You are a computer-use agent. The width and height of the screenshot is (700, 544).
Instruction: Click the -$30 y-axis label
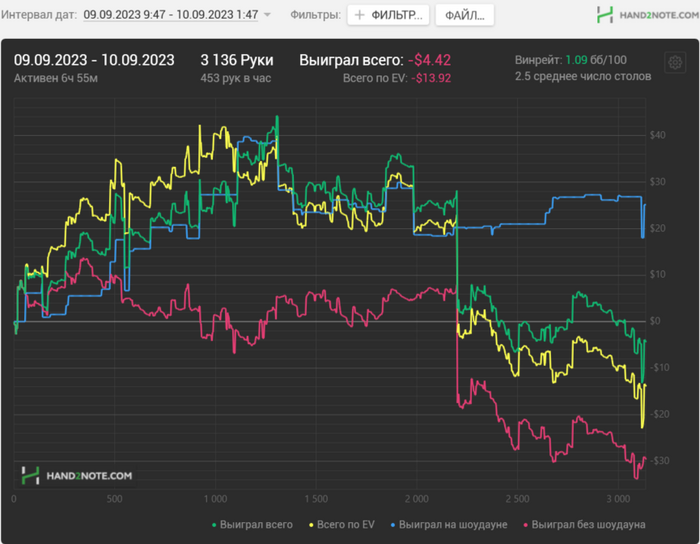coord(659,461)
